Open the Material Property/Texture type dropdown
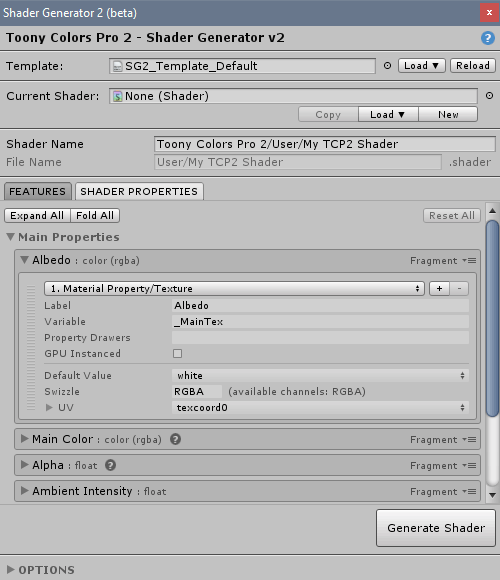This screenshot has width=500, height=580. (x=234, y=289)
